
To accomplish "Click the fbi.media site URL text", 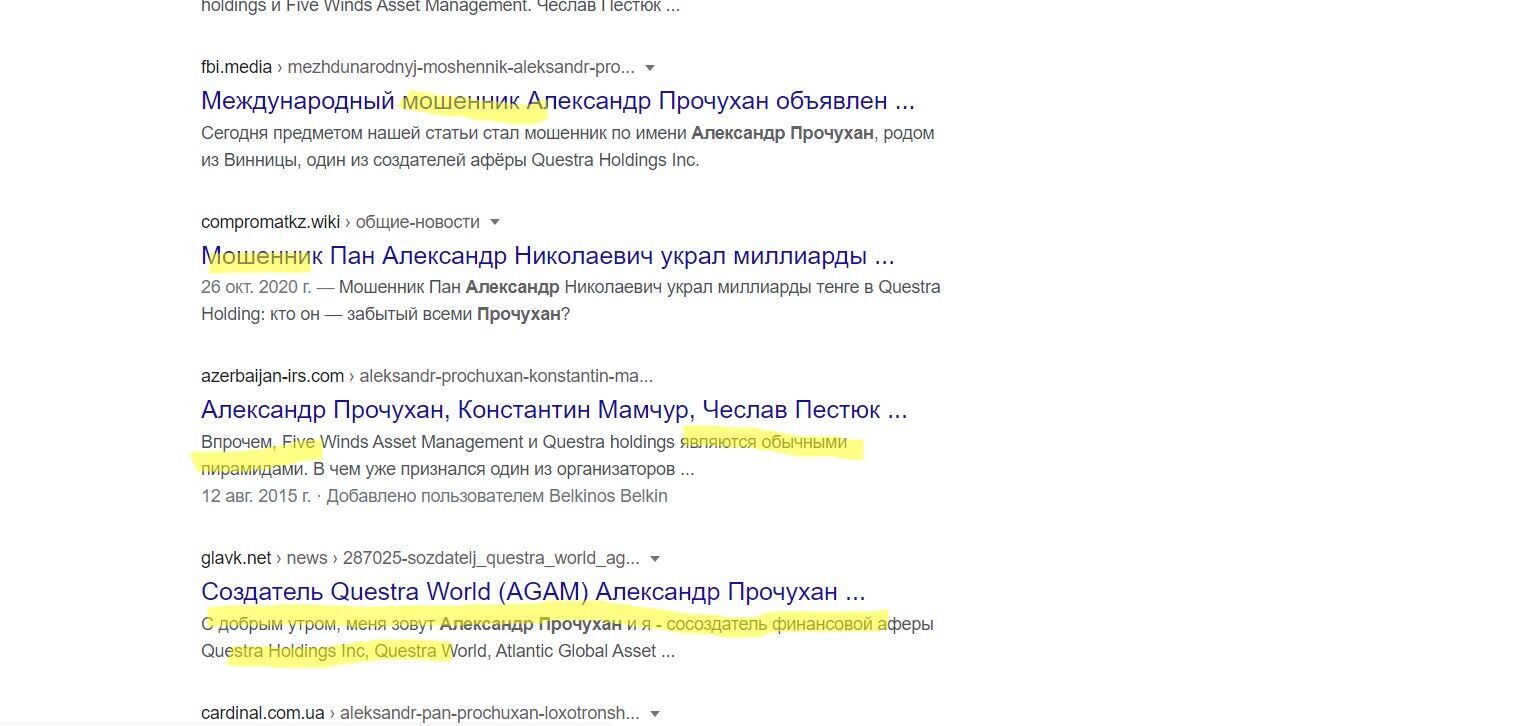I will click(236, 67).
